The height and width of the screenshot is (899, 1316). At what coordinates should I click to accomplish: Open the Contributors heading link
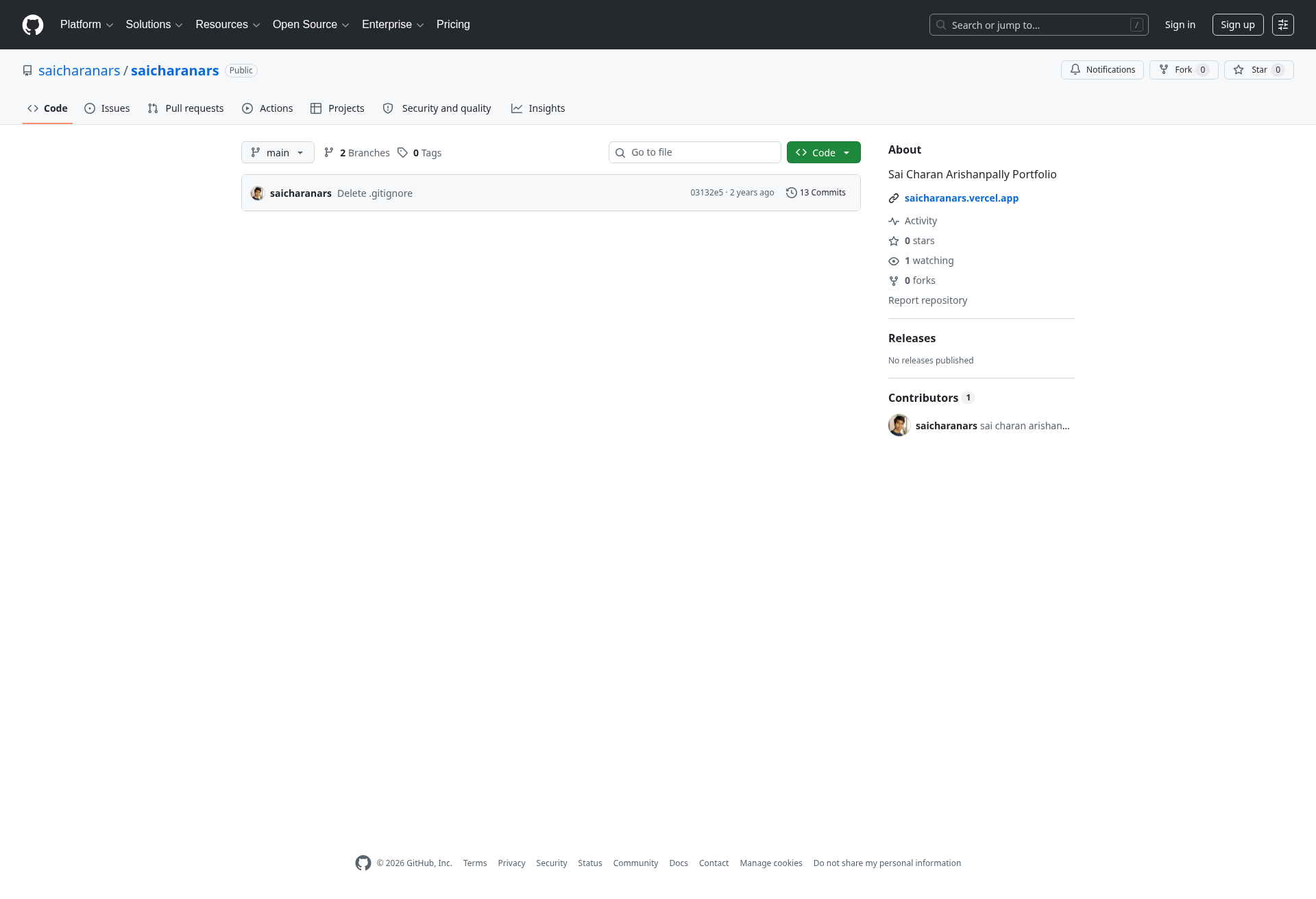[931, 398]
